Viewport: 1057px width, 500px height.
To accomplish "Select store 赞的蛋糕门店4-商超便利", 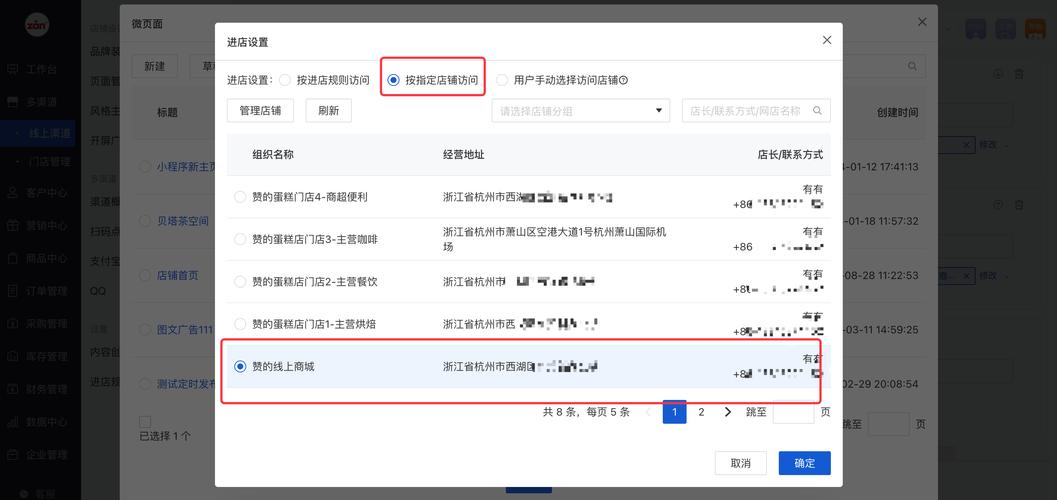I will [240, 197].
